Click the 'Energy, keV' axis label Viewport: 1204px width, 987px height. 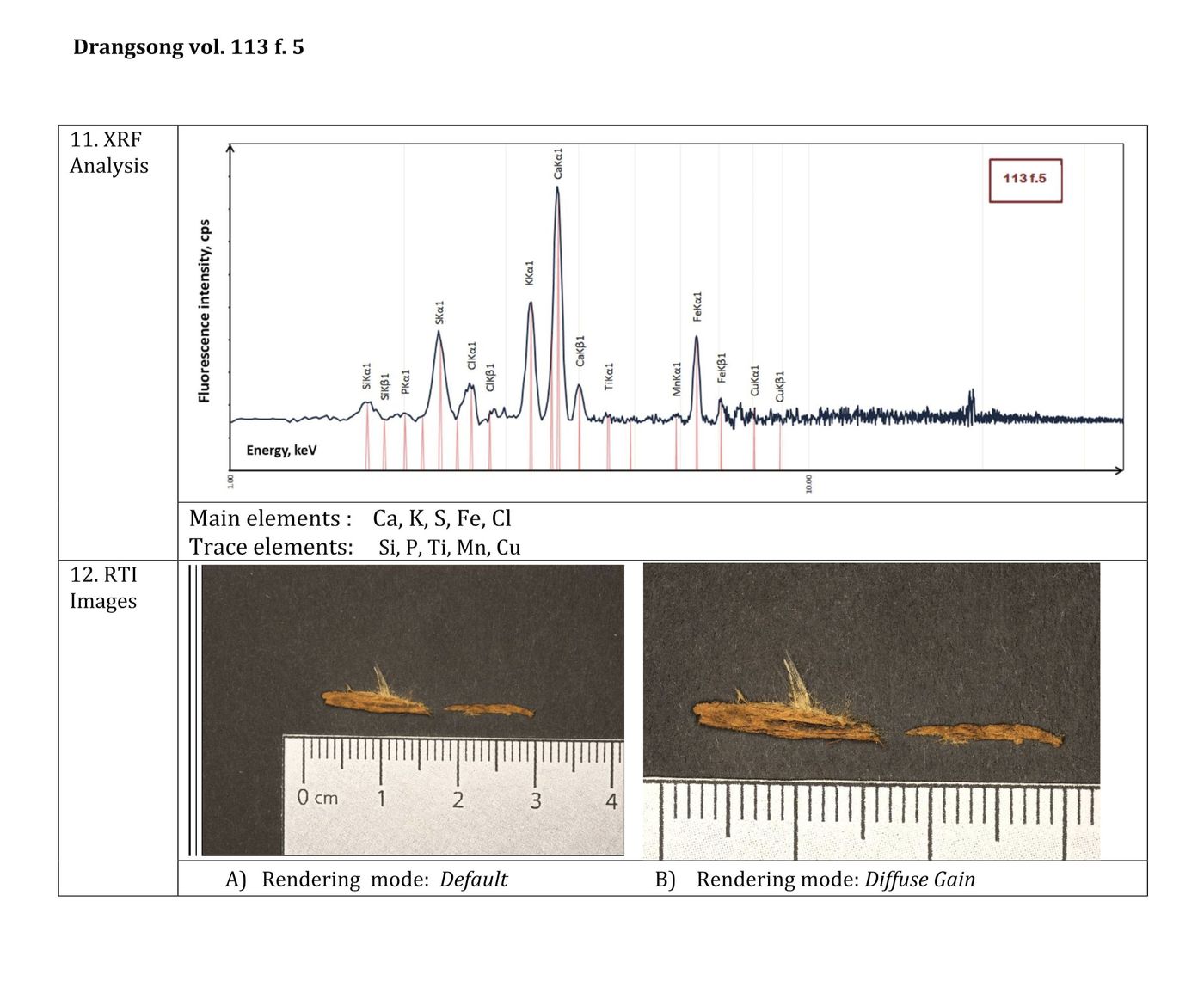(281, 451)
